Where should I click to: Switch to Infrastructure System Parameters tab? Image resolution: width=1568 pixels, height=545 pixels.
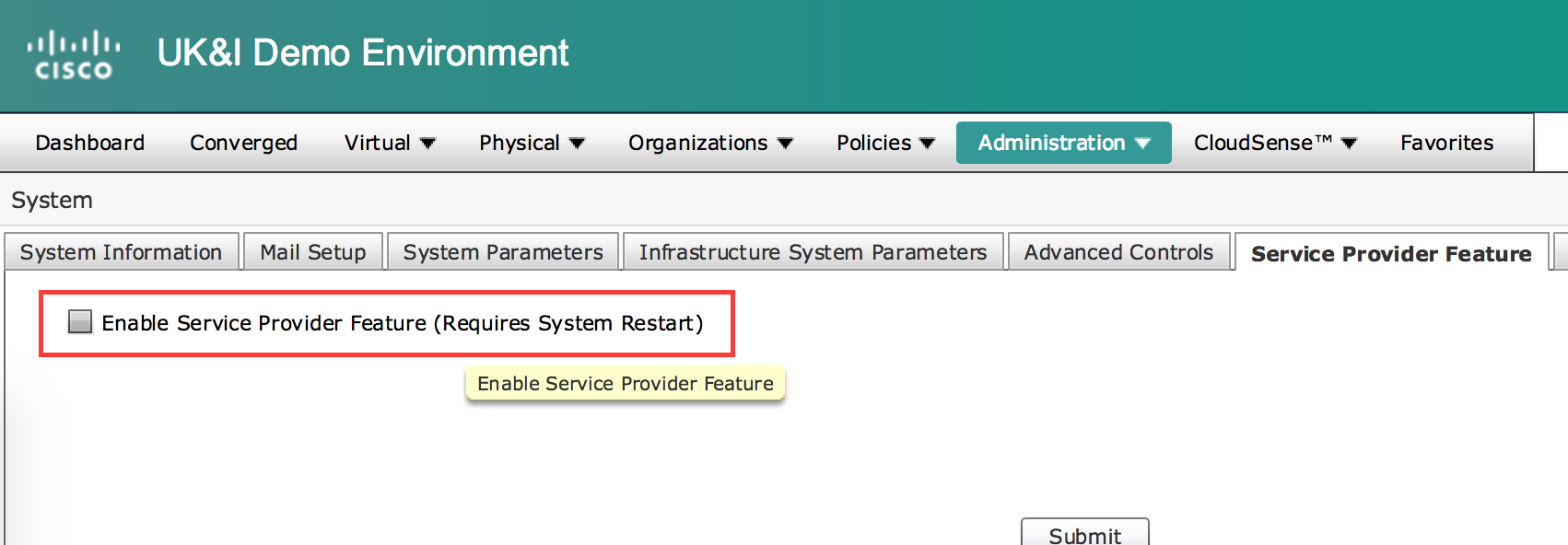(x=813, y=252)
